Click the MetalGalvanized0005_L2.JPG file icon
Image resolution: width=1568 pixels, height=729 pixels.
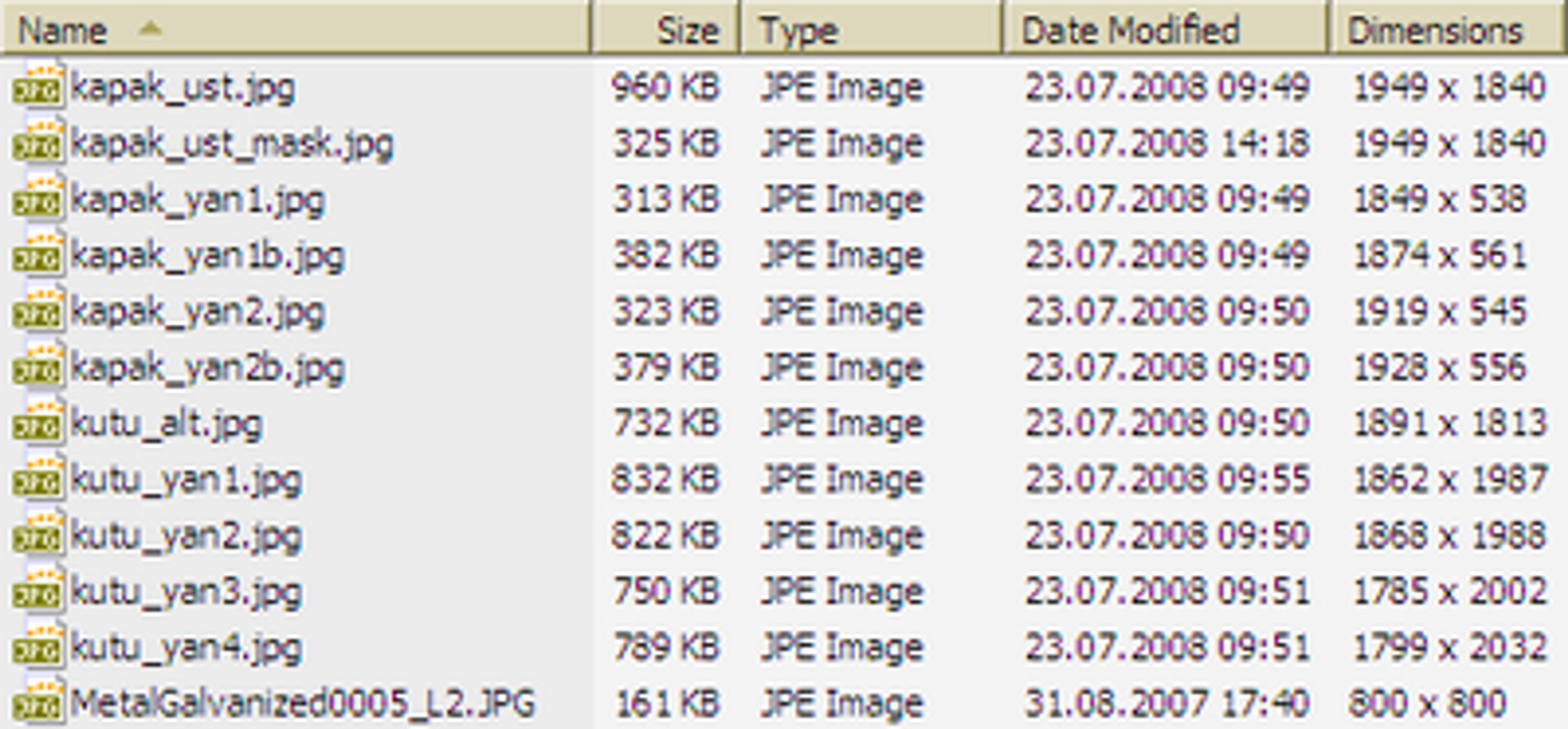tap(38, 703)
